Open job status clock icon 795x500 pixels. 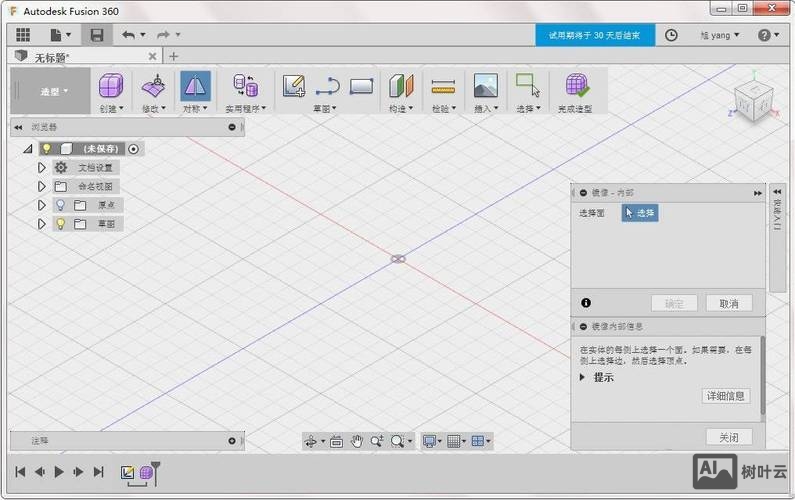[671, 35]
